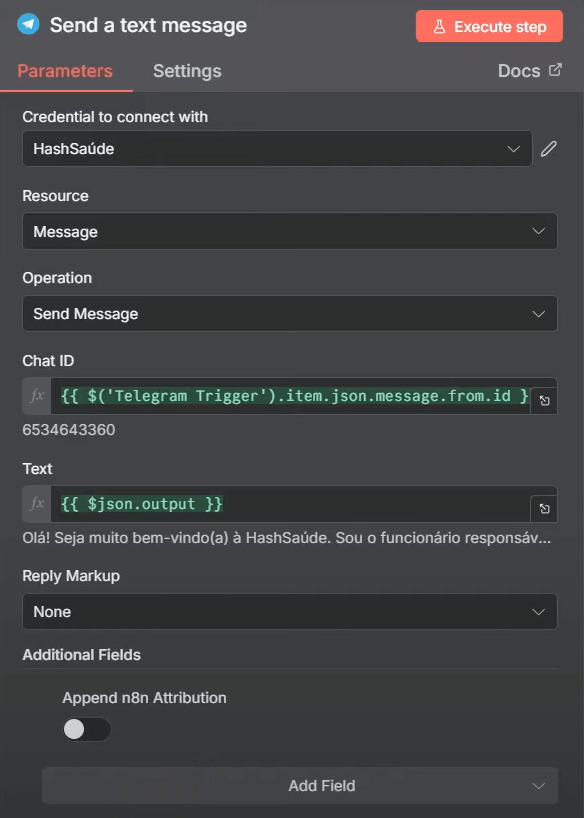
Task: Click the 'Append n8n Attribution' label
Action: (x=145, y=698)
